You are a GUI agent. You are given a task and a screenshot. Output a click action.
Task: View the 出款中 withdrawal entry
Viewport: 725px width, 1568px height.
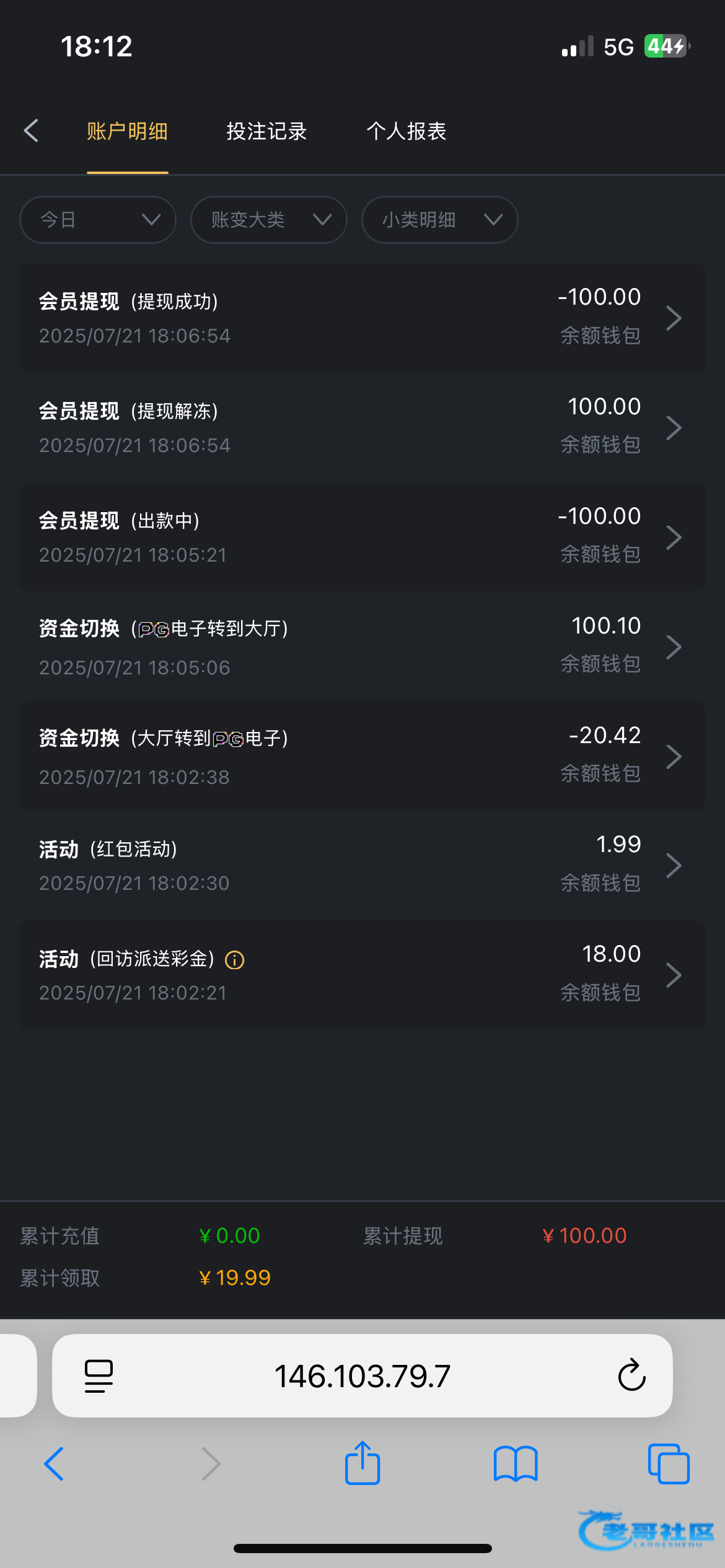[362, 537]
